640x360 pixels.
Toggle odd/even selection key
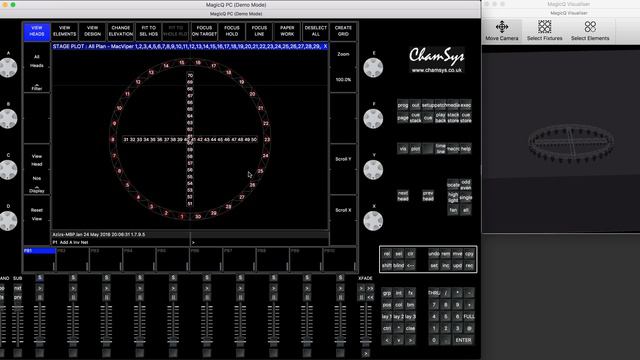point(466,185)
